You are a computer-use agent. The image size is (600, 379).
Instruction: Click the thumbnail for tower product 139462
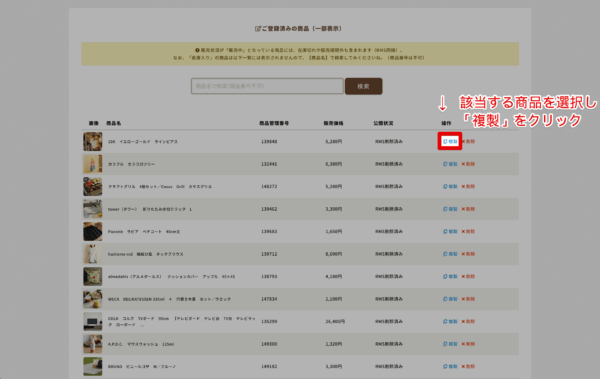(93, 209)
